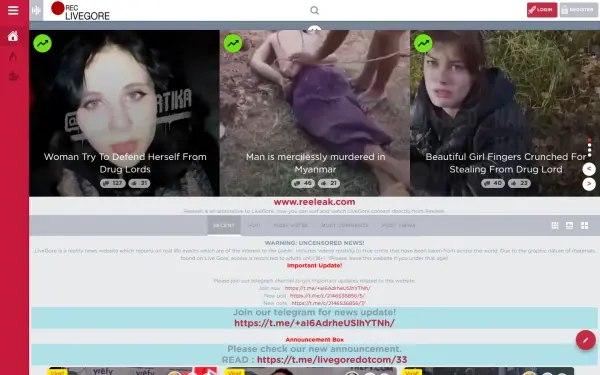The width and height of the screenshot is (600, 375).
Task: Click the trending badge on the 'Myanmar' card
Action: (233, 43)
